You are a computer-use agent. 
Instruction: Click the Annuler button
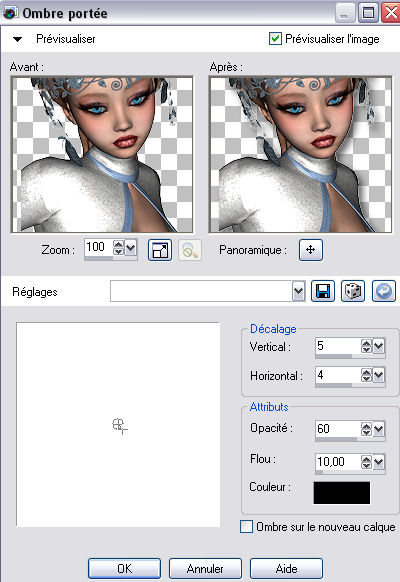[205, 569]
